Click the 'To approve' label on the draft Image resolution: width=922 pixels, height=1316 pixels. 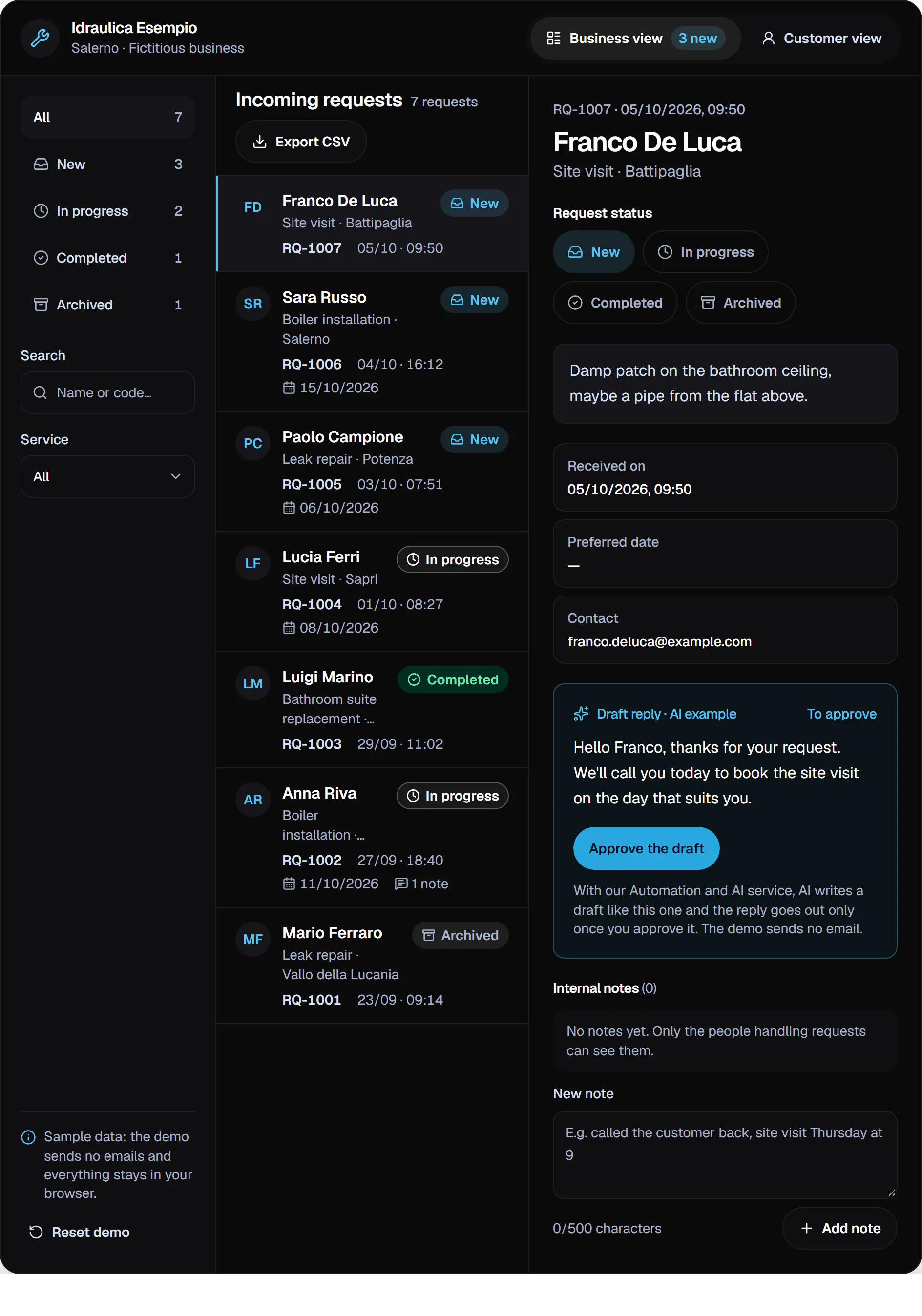[x=842, y=714]
